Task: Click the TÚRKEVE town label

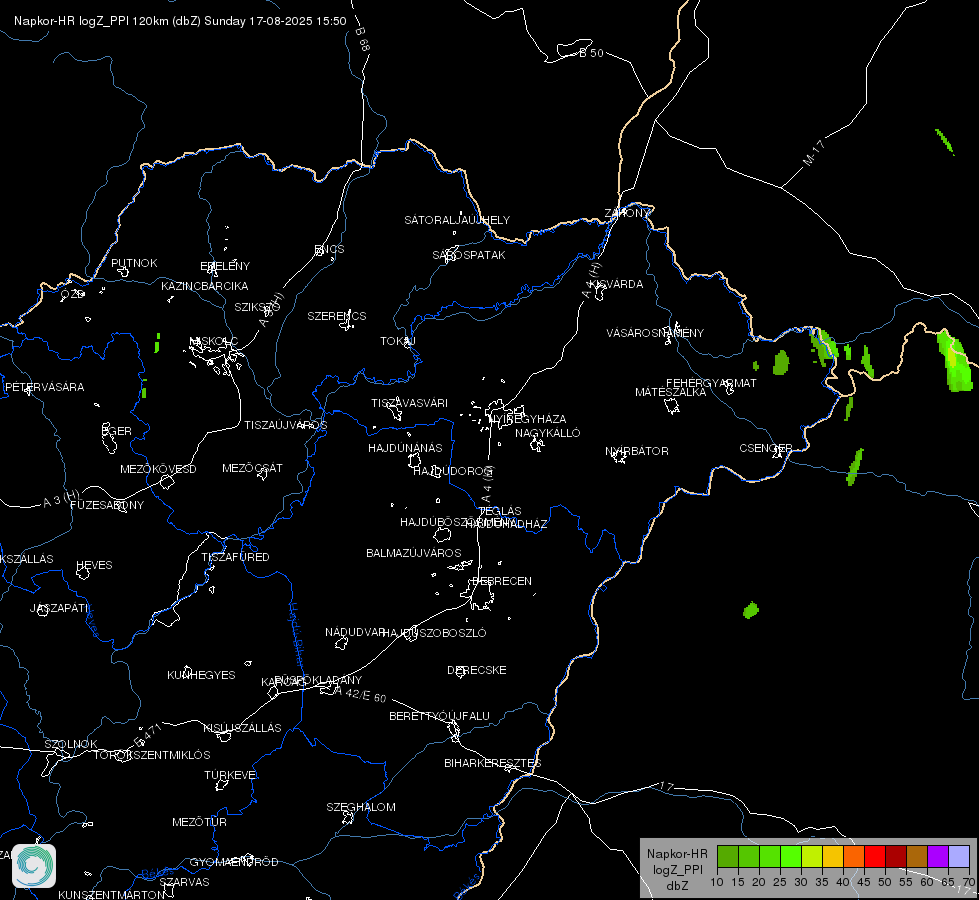Action: 230,774
